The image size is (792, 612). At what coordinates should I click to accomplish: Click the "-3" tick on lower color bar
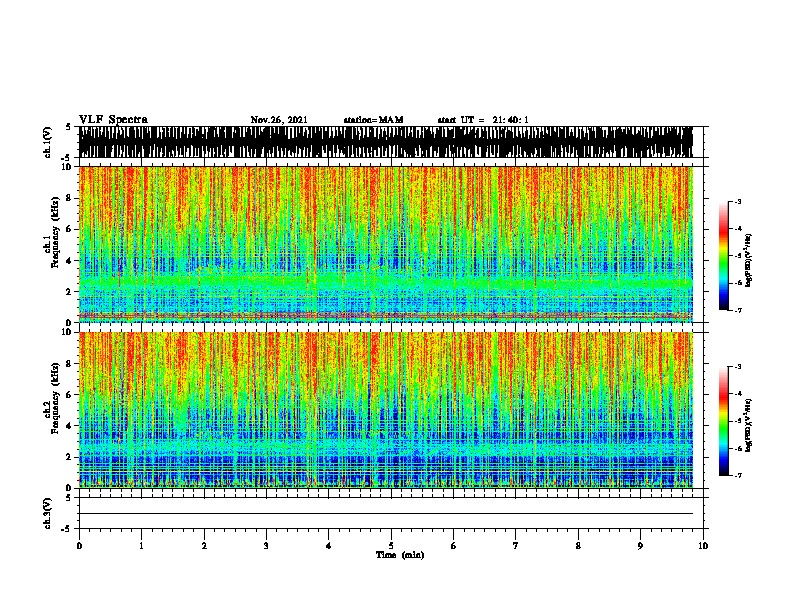click(738, 367)
